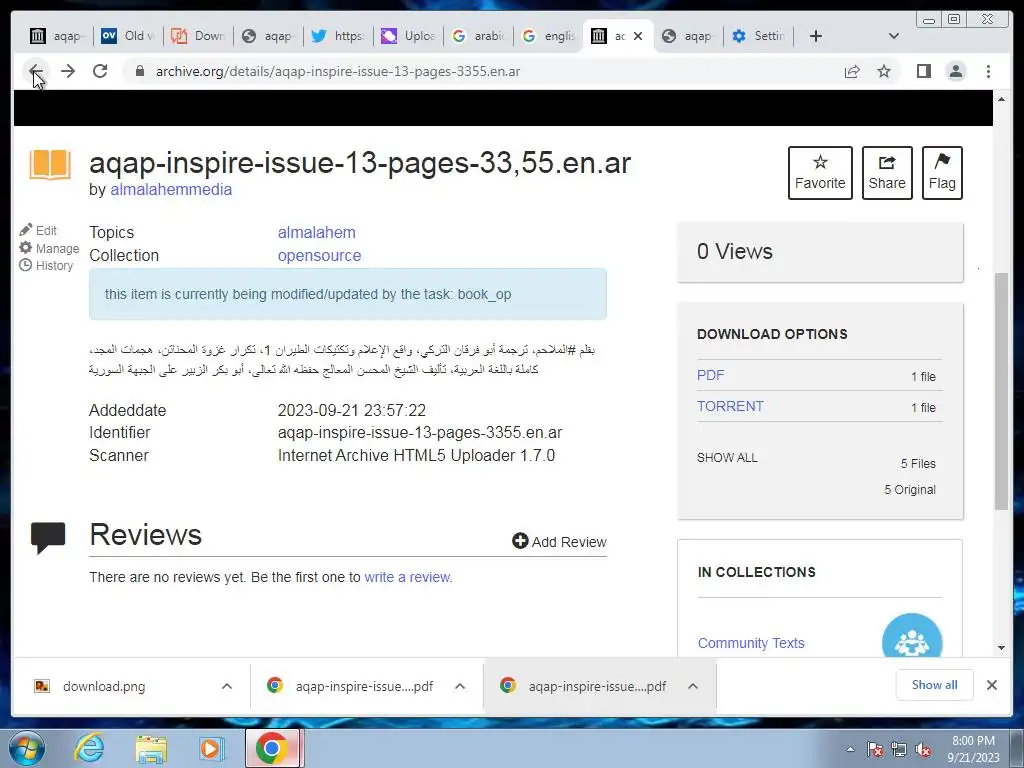This screenshot has height=768, width=1024.
Task: Click the Edit pencil link
Action: click(38, 230)
